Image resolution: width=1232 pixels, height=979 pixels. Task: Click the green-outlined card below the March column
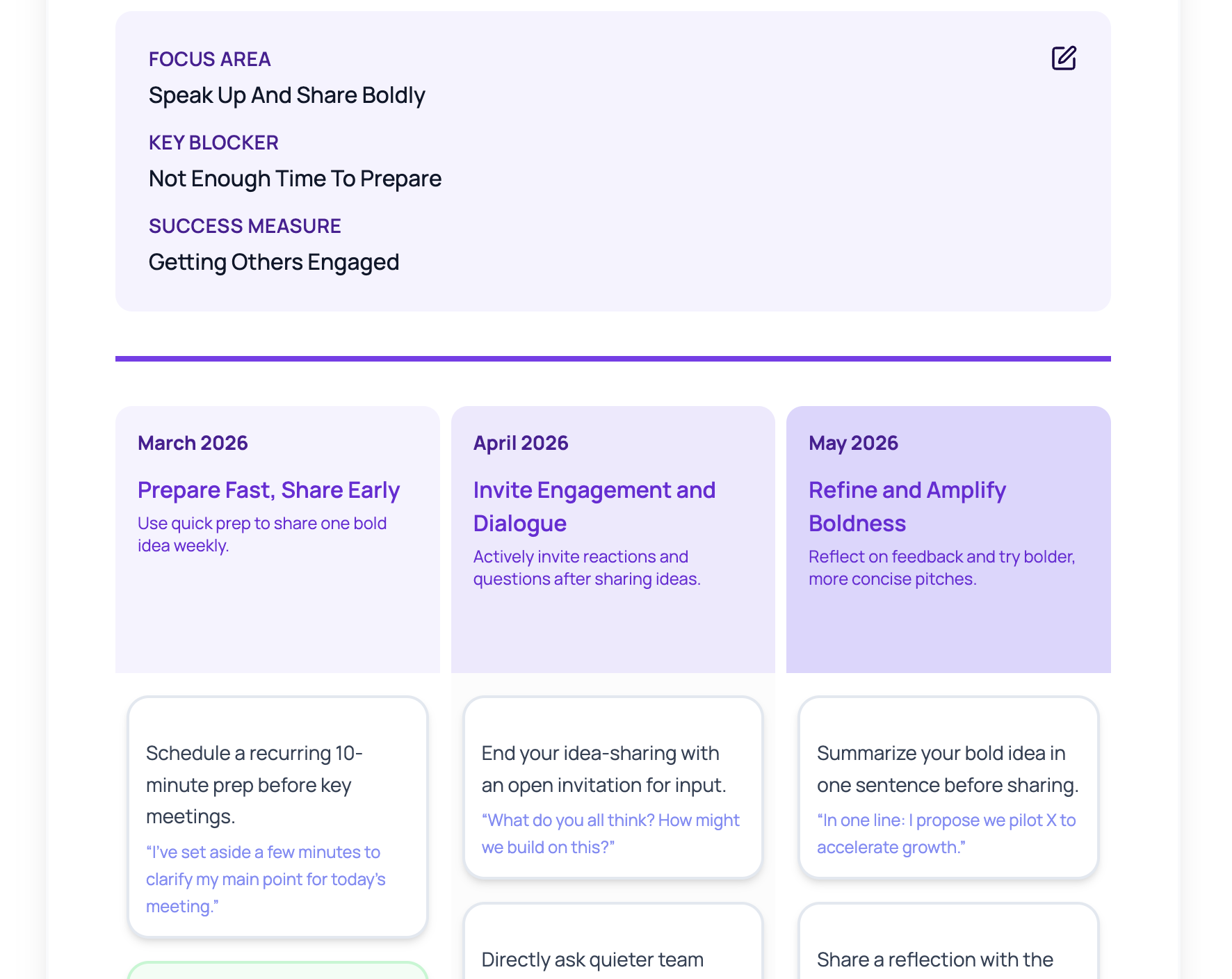[x=277, y=971]
